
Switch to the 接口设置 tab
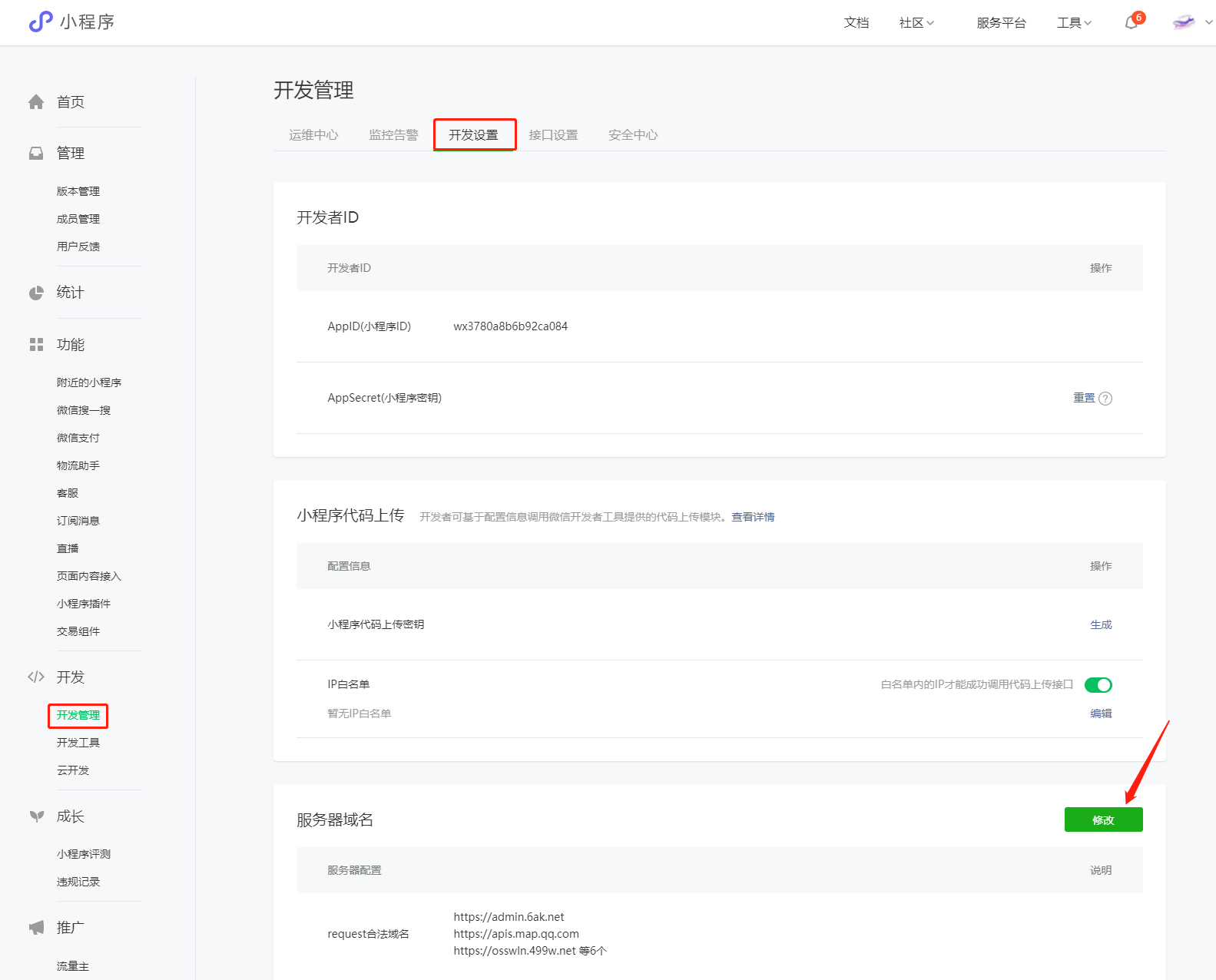point(553,135)
